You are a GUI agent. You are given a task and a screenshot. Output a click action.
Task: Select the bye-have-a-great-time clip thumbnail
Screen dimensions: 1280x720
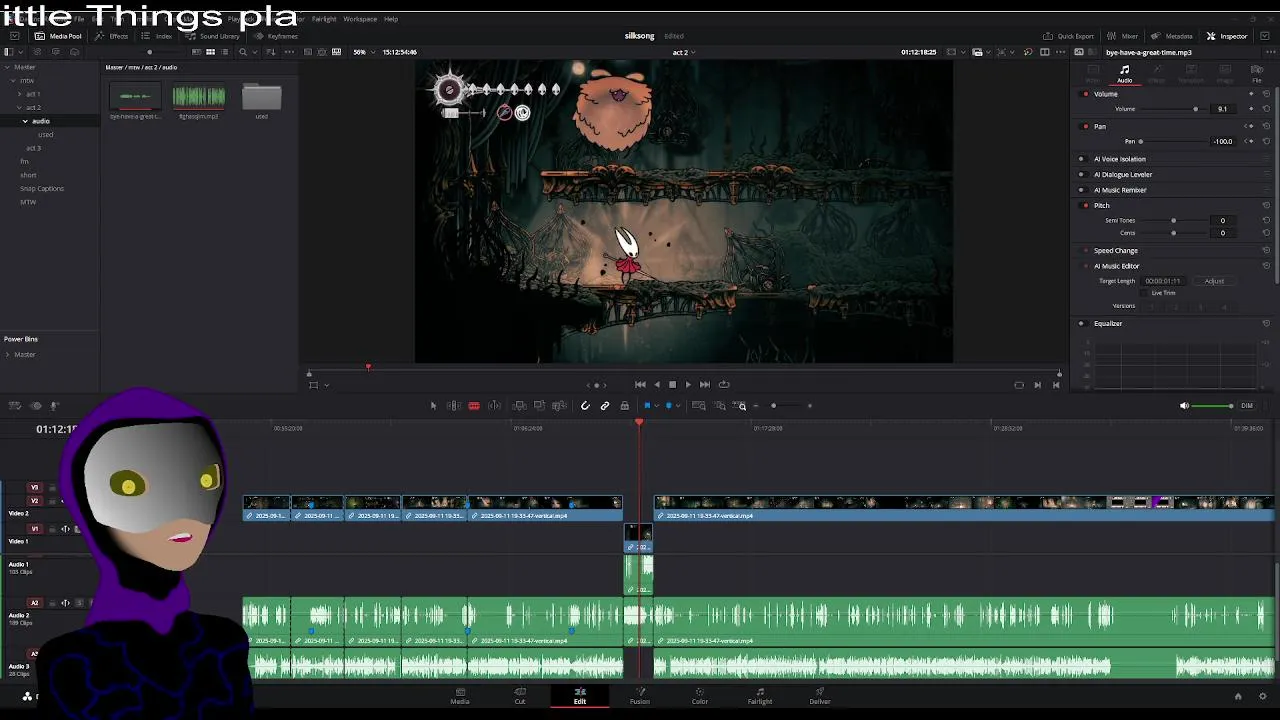pos(135,97)
